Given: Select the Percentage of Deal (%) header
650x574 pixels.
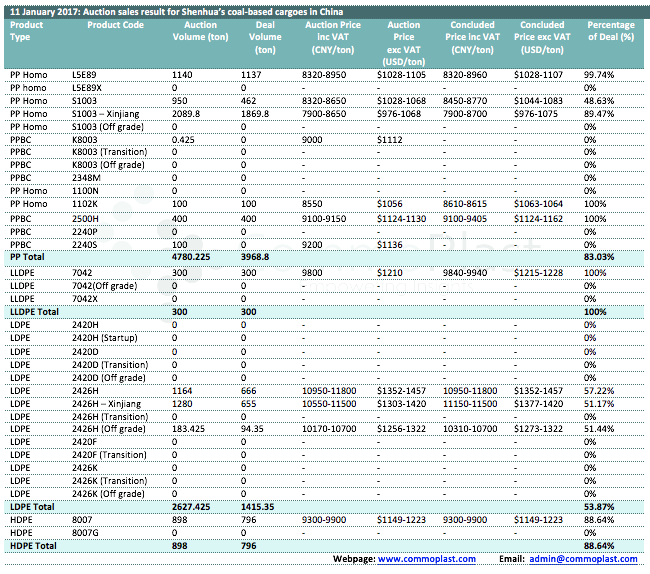Looking at the screenshot, I should 611,31.
